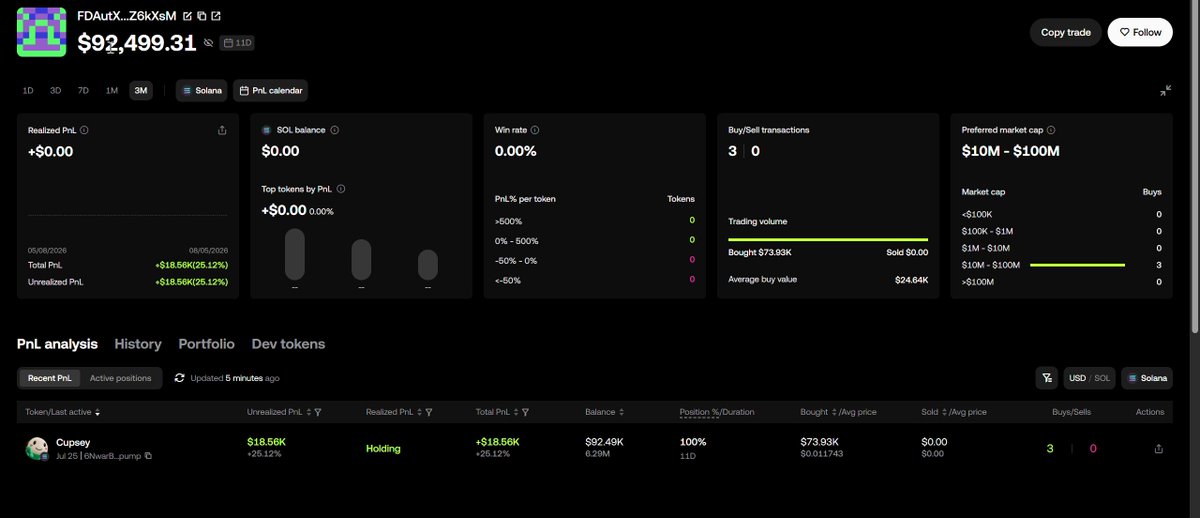Viewport: 1200px width, 518px height.
Task: Click the first bar in Top tokens chart
Action: pos(294,255)
